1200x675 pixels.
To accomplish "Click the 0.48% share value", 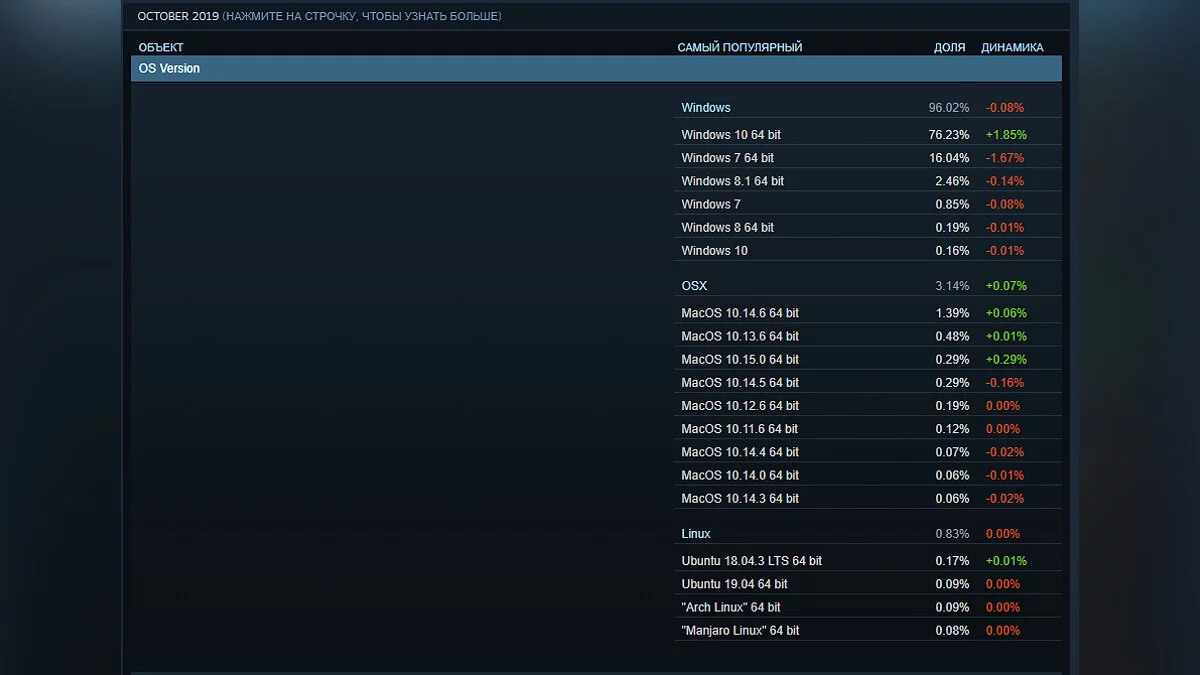I will tap(952, 335).
